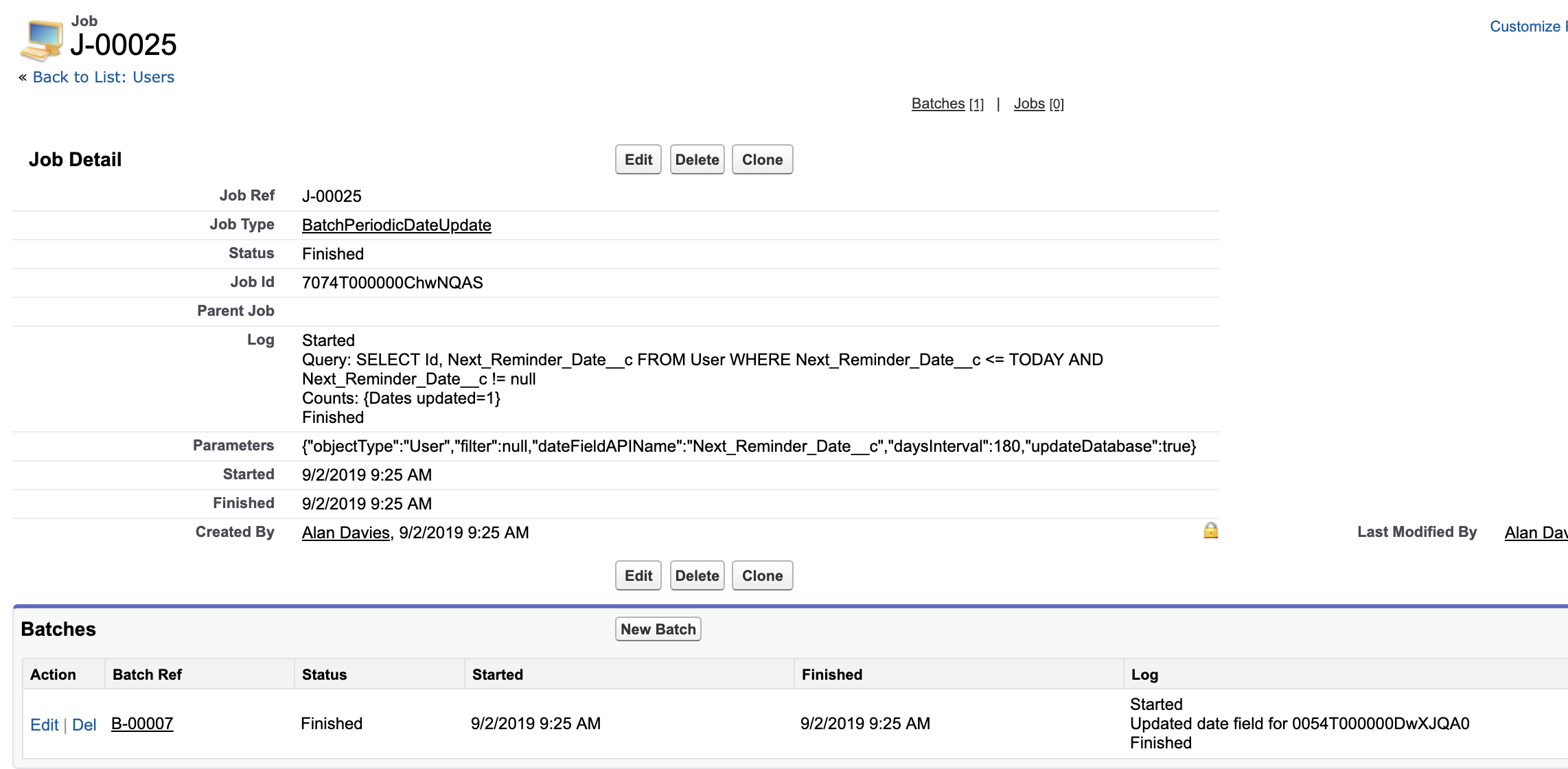The image size is (1568, 769).
Task: Open batch record B-00007
Action: (x=142, y=723)
